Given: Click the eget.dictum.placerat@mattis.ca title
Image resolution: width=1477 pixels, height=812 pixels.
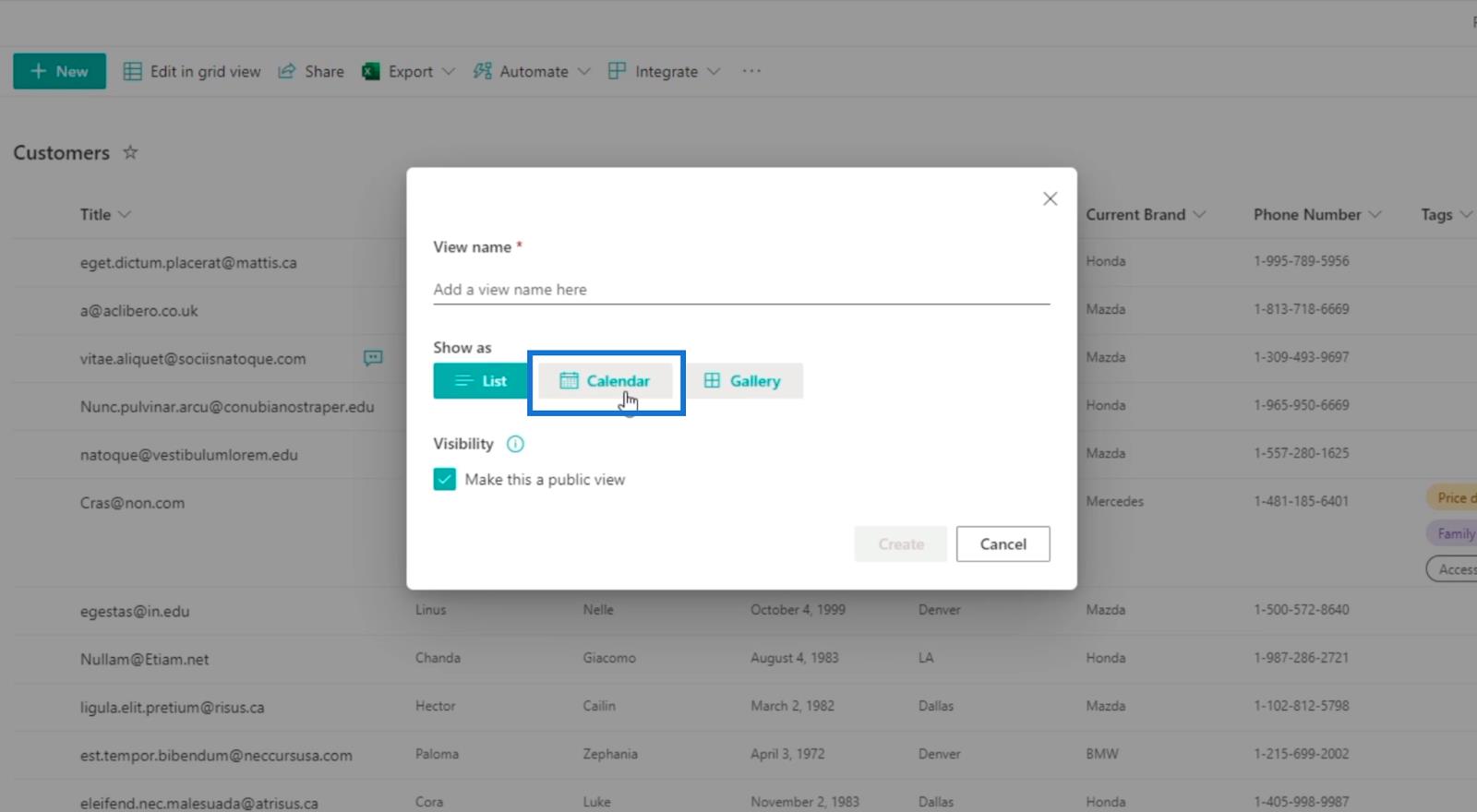Looking at the screenshot, I should coord(188,263).
